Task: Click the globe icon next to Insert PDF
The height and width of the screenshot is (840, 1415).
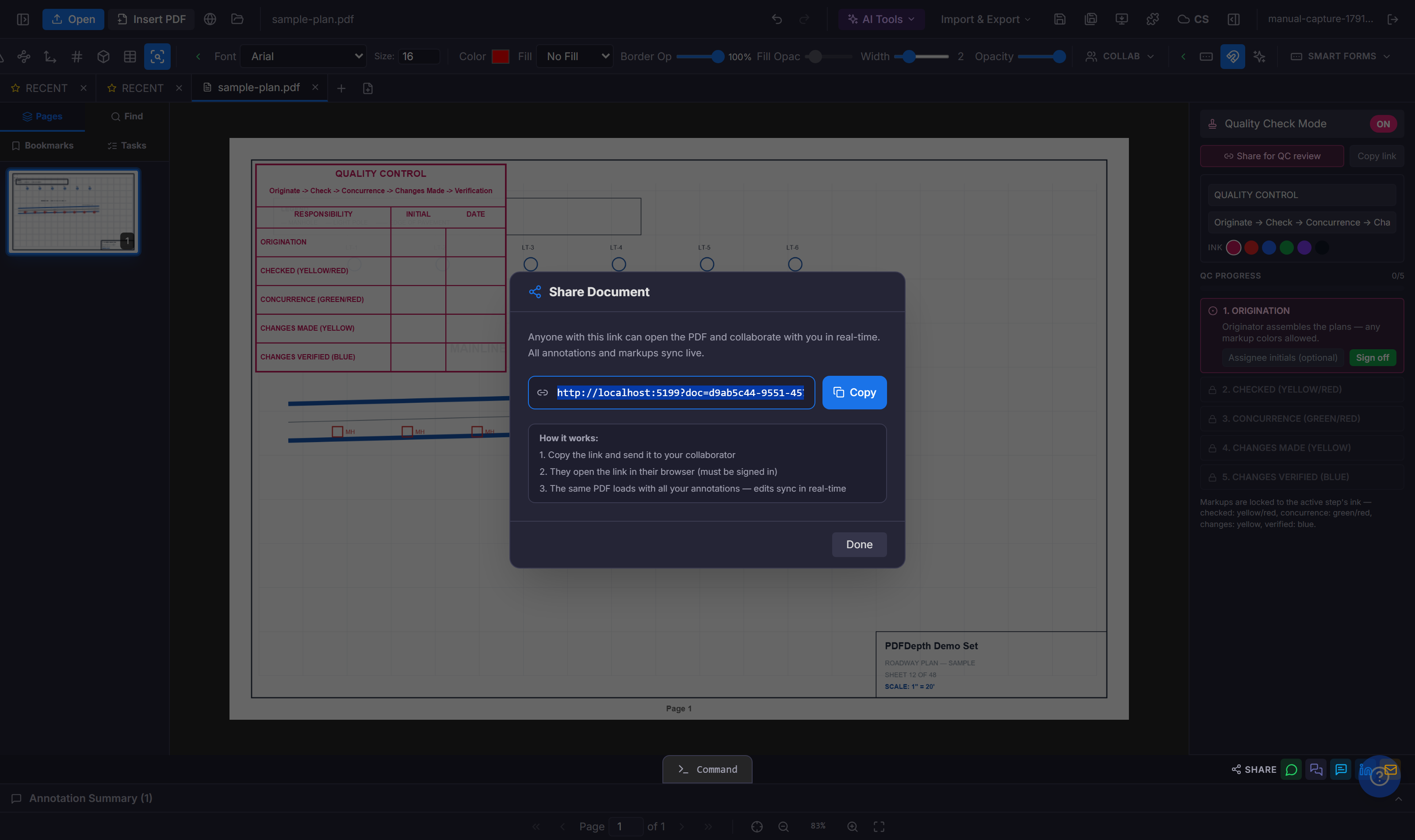Action: 210,19
